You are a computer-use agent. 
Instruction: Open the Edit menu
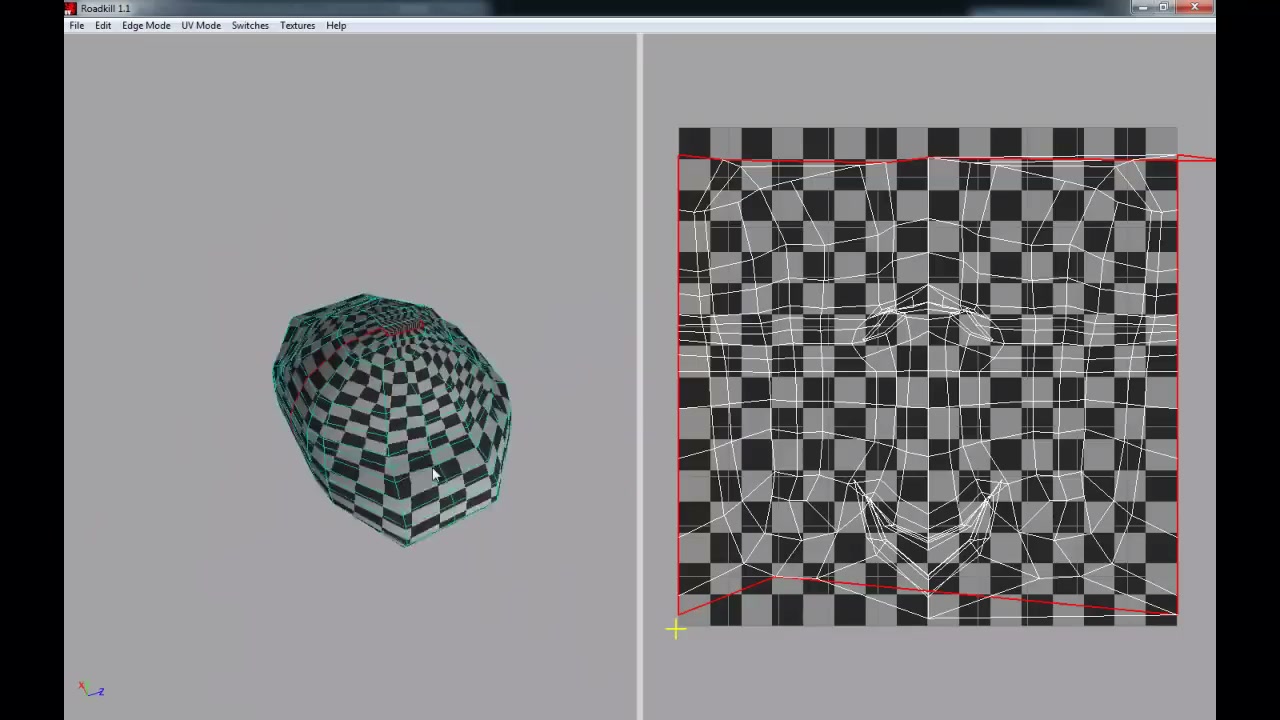pos(103,26)
